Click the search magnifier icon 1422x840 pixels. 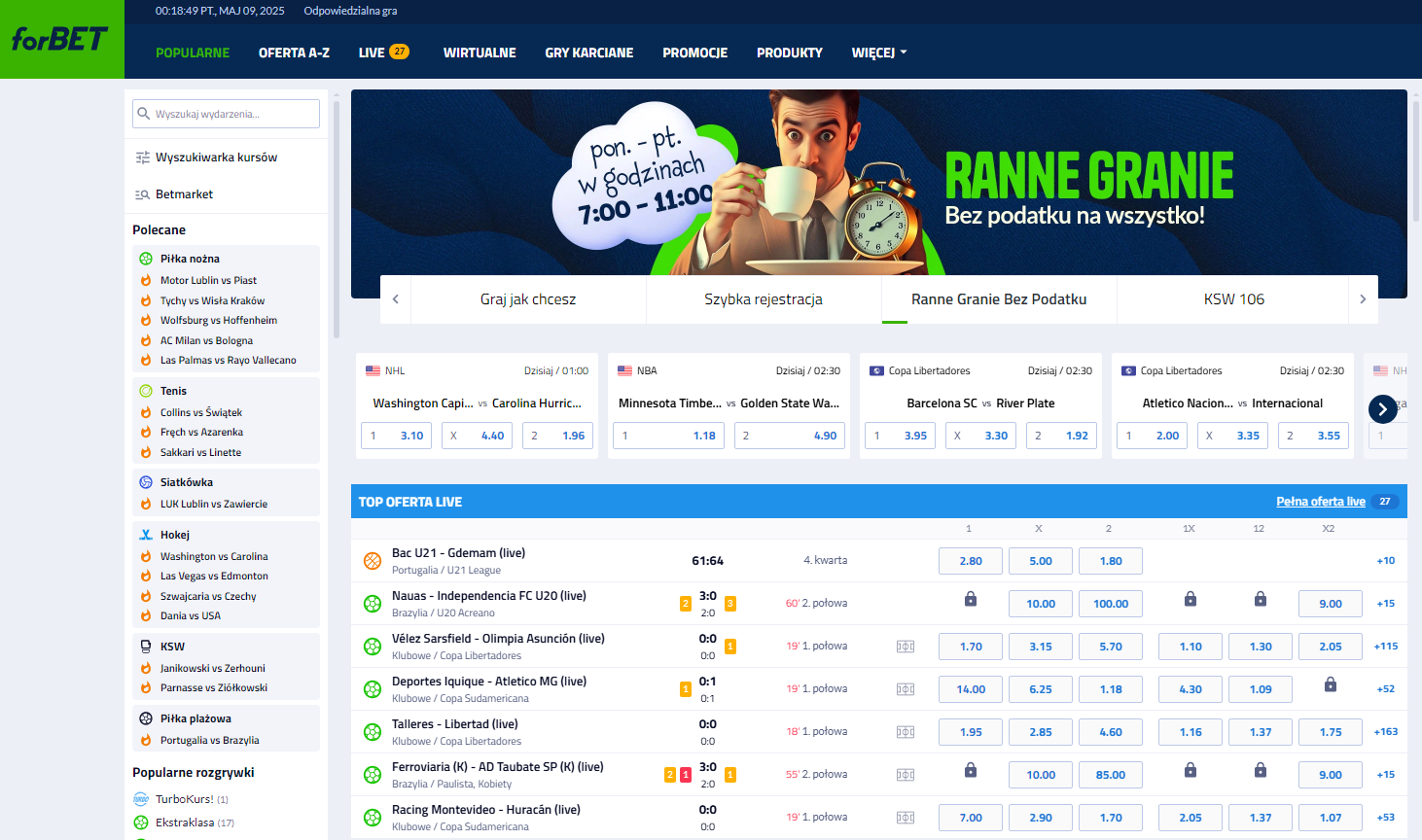[144, 114]
